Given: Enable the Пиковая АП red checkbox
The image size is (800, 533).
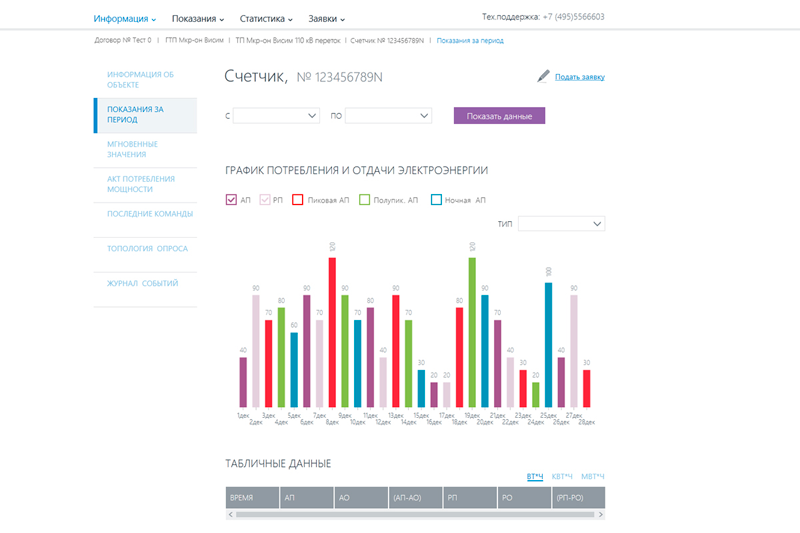Looking at the screenshot, I should 297,200.
